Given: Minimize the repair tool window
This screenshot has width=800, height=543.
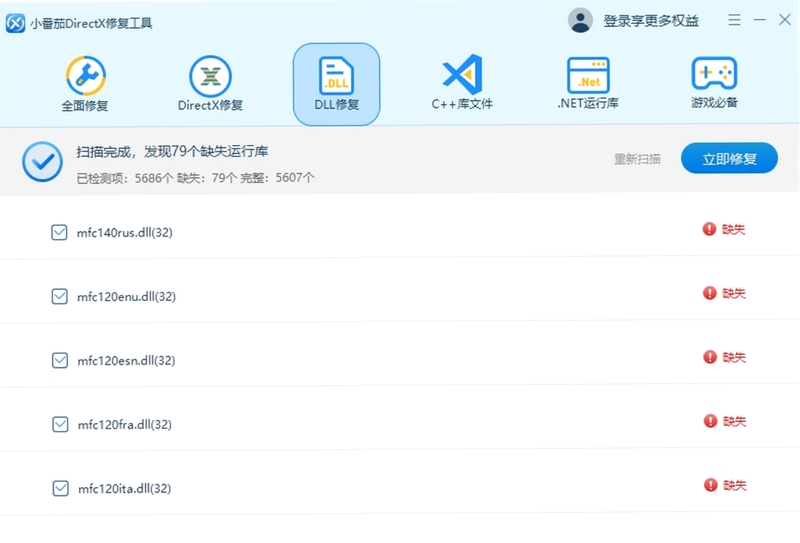Looking at the screenshot, I should pos(760,20).
